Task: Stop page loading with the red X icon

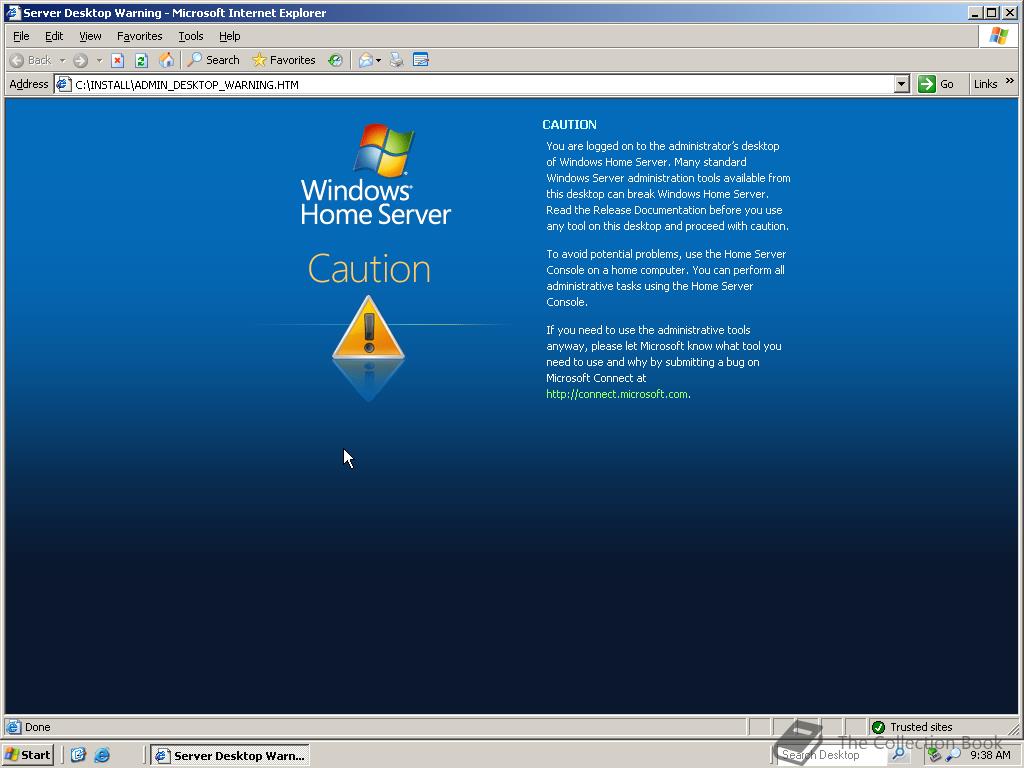Action: click(118, 60)
